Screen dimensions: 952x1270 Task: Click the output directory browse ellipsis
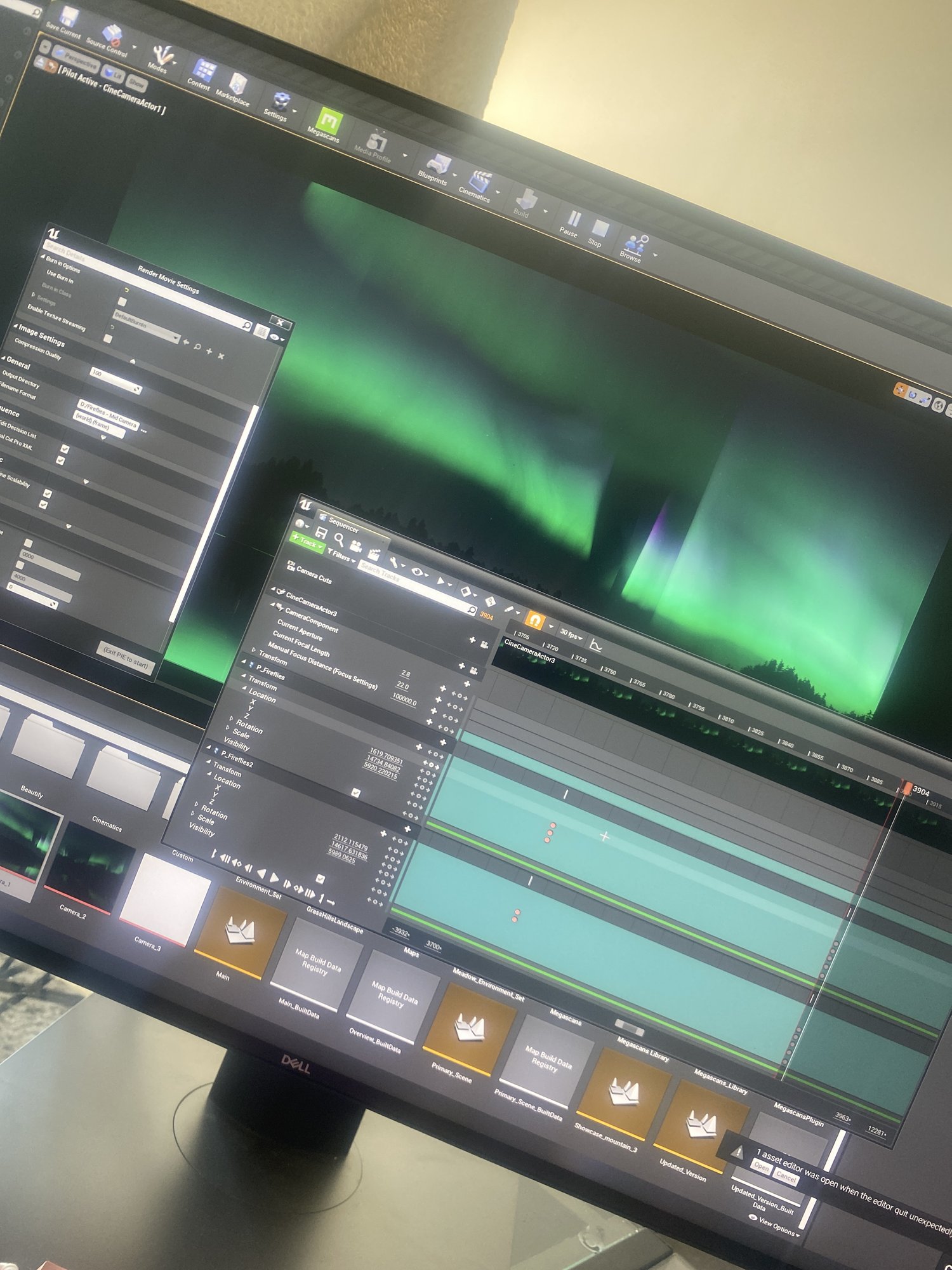144,431
